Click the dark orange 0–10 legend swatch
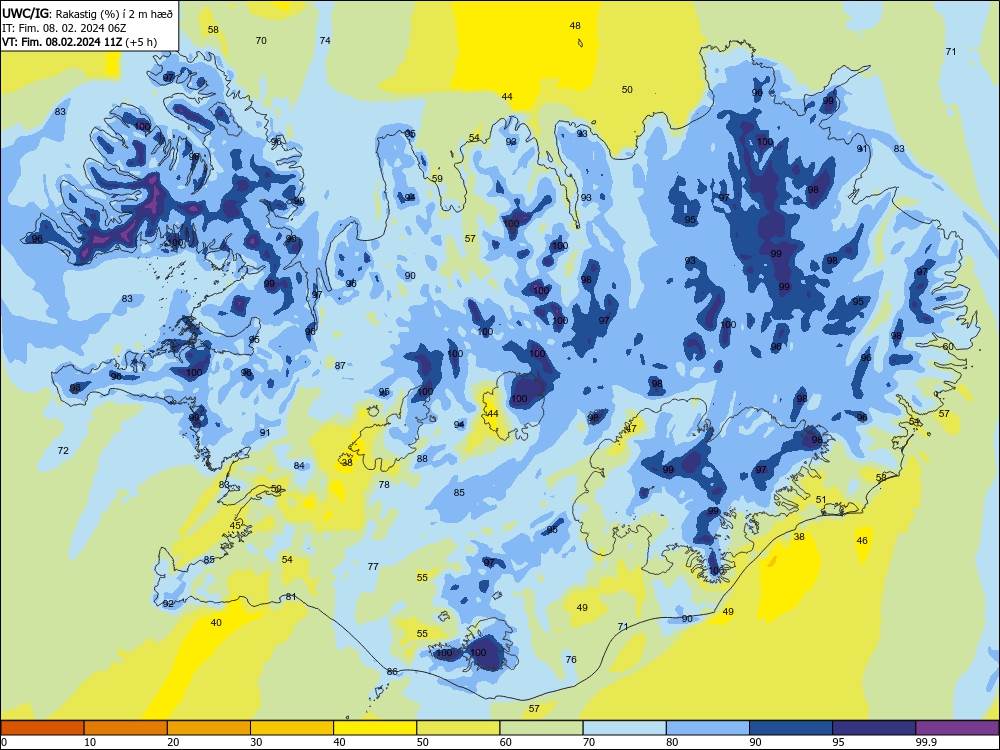1000x750 pixels. coord(42,728)
